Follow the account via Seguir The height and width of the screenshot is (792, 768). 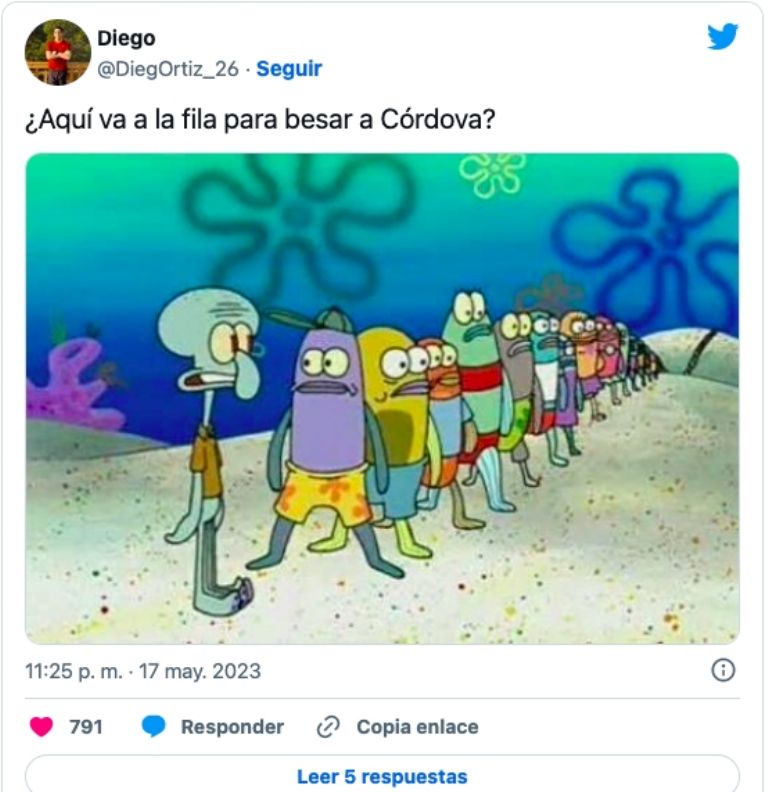[x=289, y=69]
